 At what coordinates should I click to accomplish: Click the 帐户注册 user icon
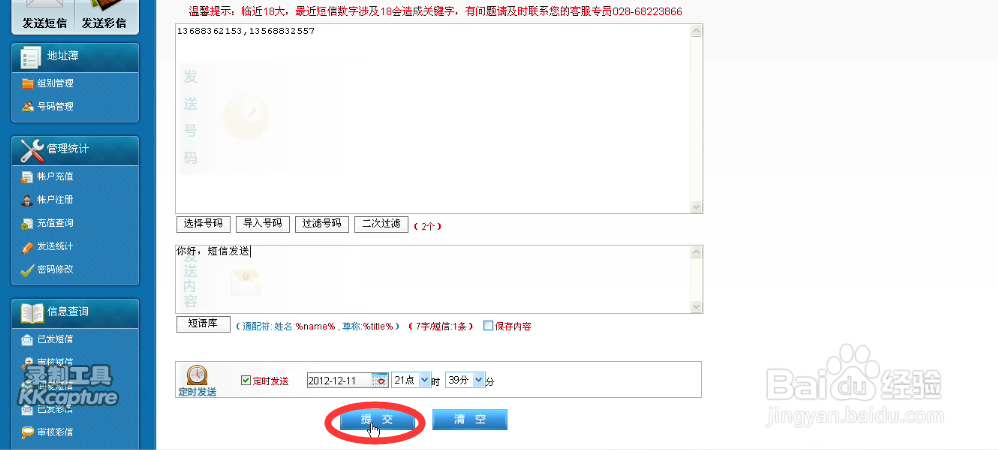(27, 200)
